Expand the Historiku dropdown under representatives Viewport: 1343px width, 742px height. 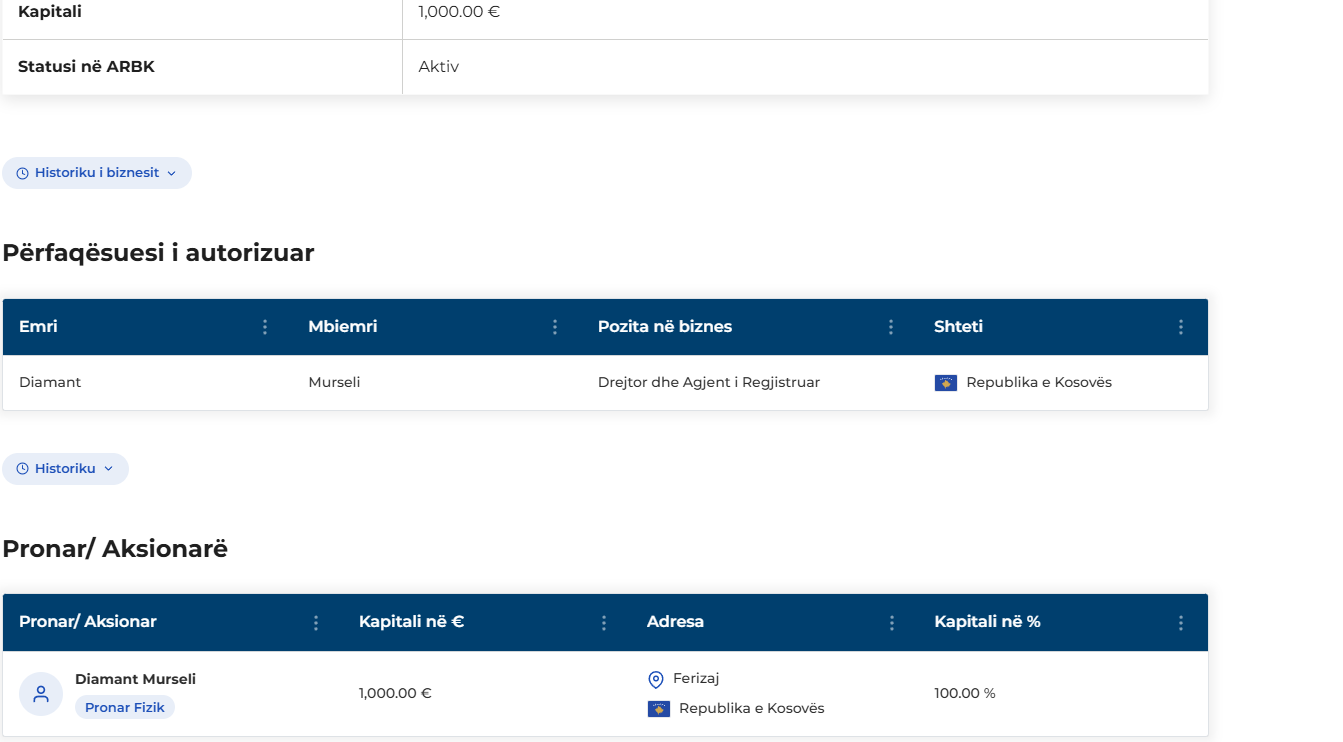pos(65,469)
